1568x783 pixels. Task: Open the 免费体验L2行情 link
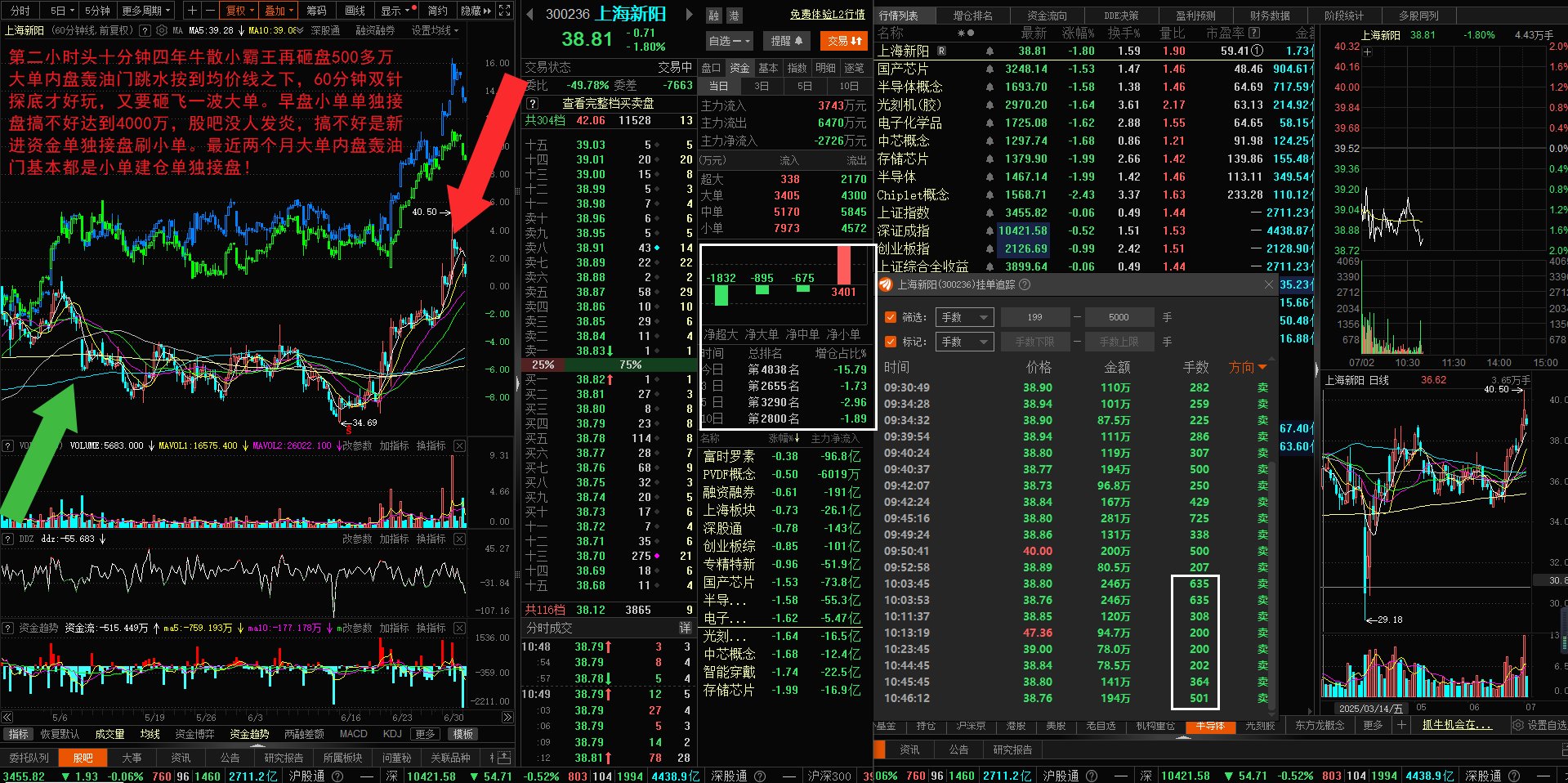828,15
